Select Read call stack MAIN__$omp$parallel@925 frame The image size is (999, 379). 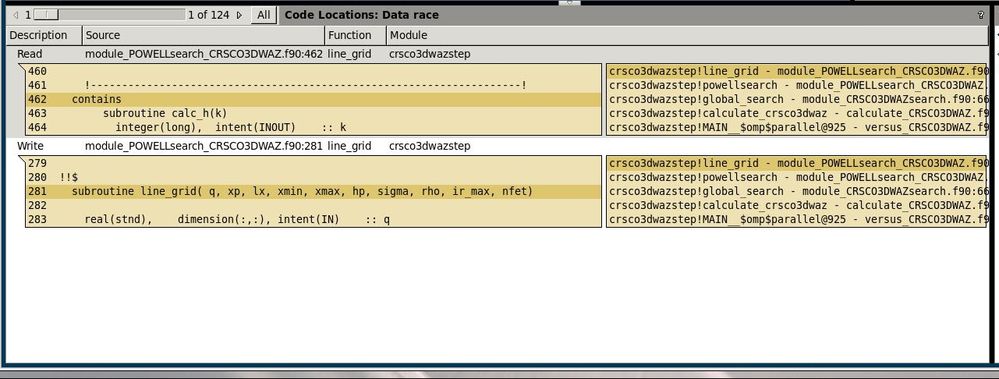(796, 127)
